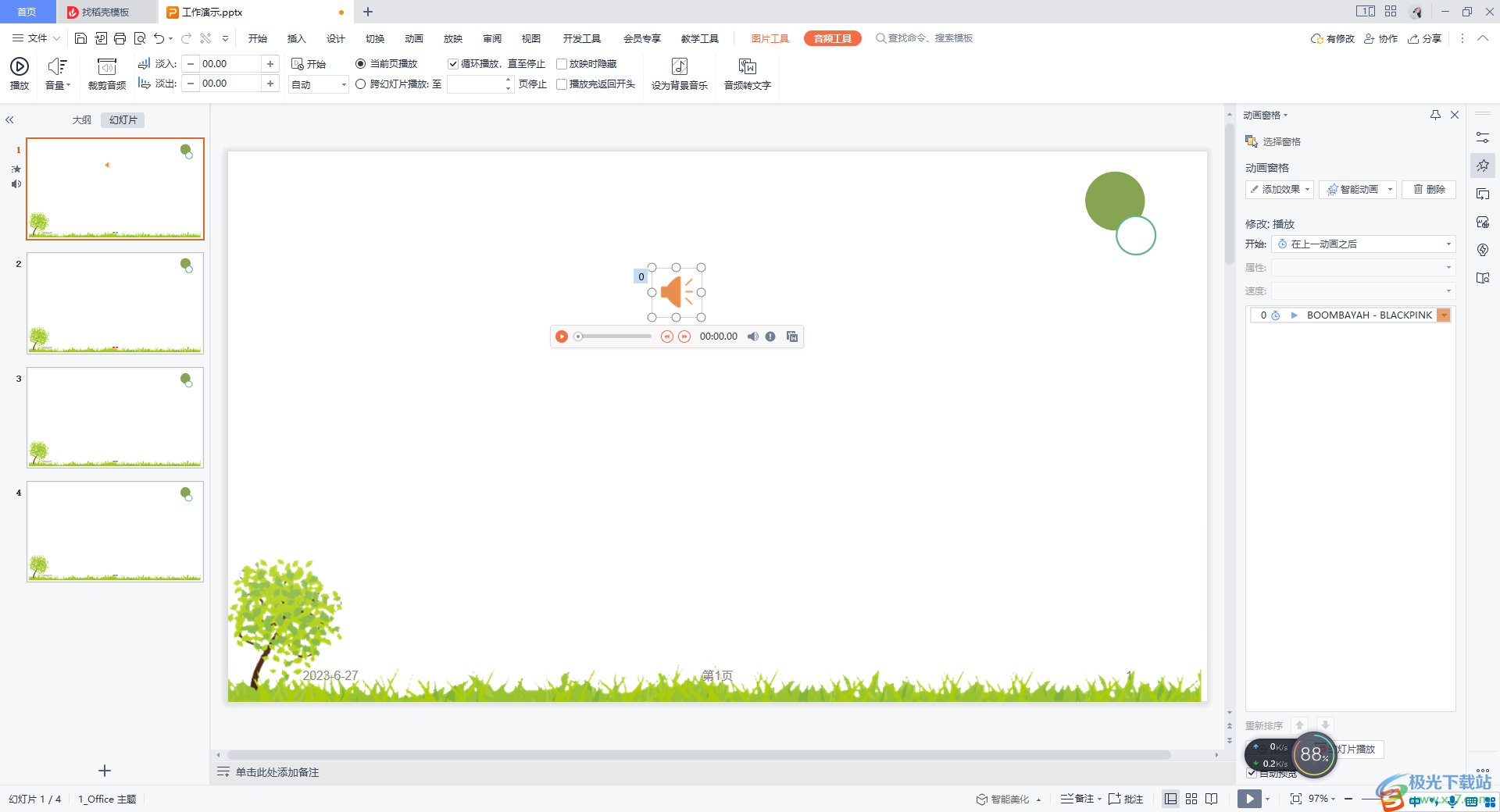Set audio as background music
Screen dimensions: 1500x812
pos(680,73)
